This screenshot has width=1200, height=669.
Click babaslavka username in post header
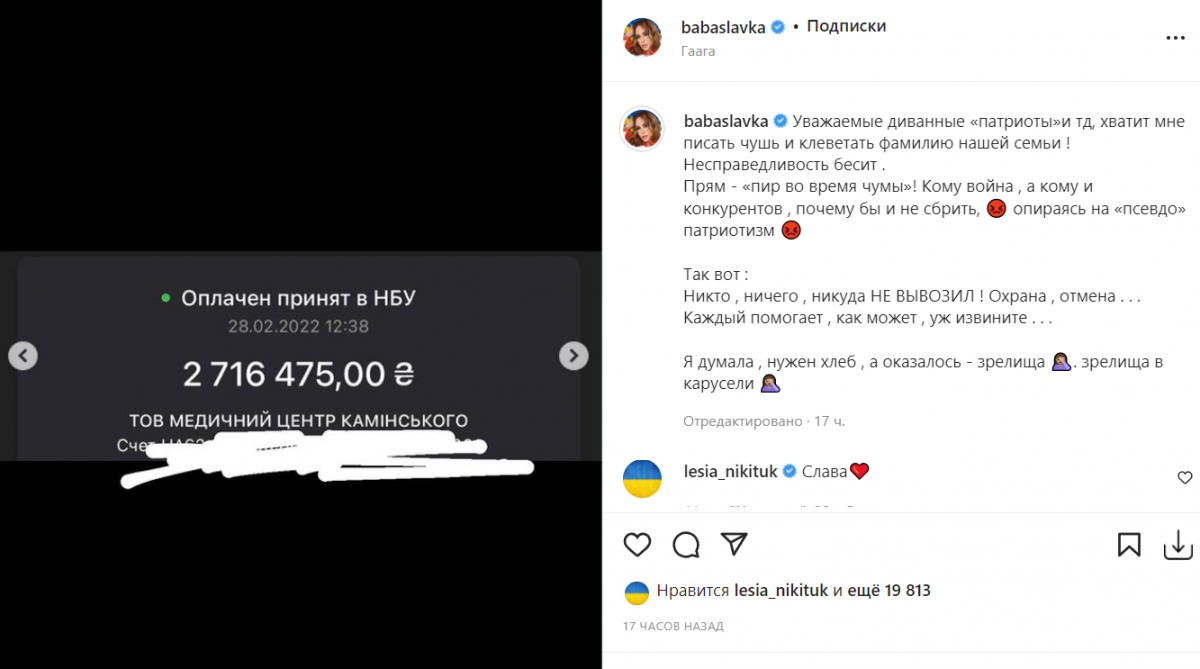click(x=724, y=27)
